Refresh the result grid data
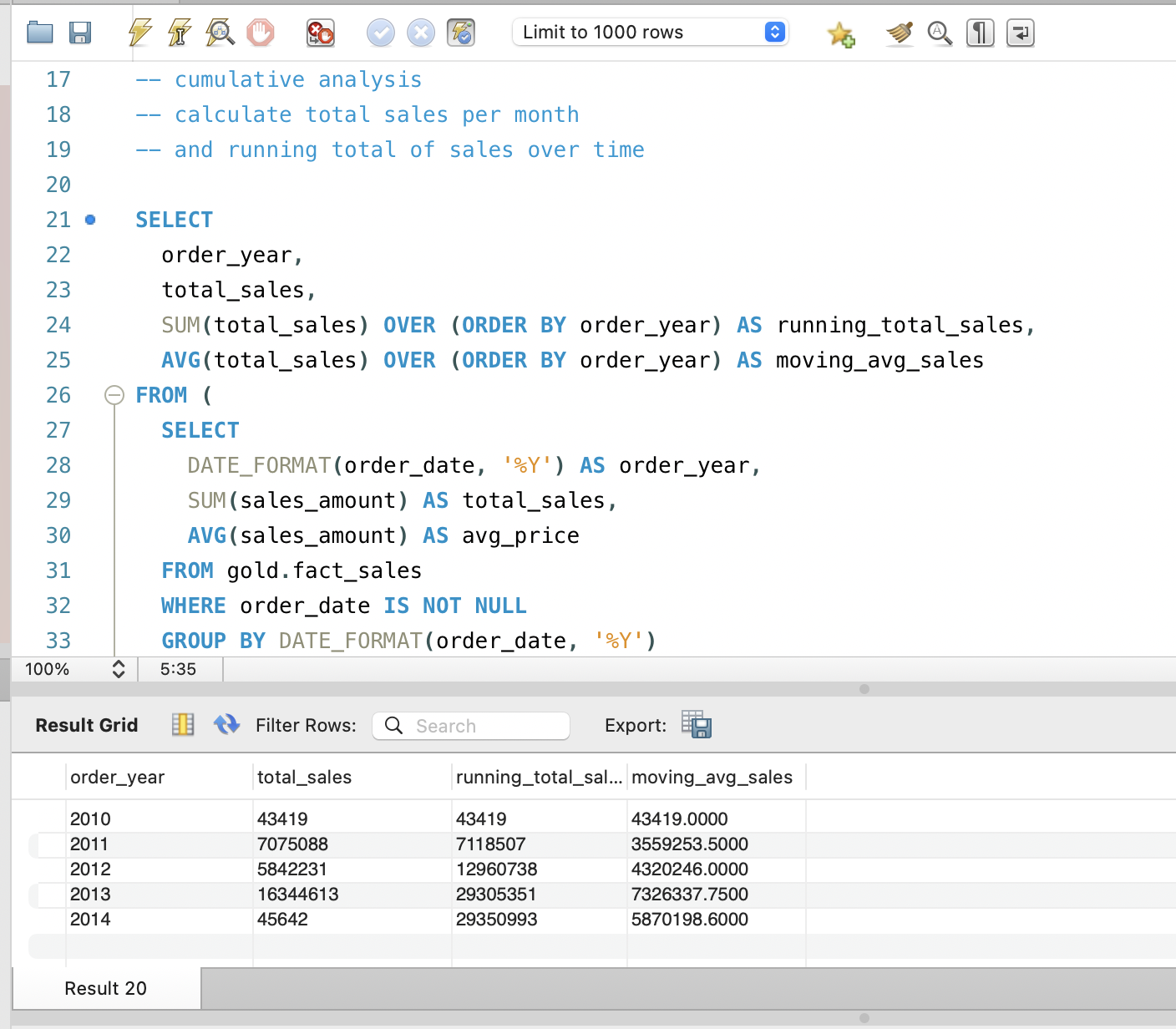 [x=226, y=724]
